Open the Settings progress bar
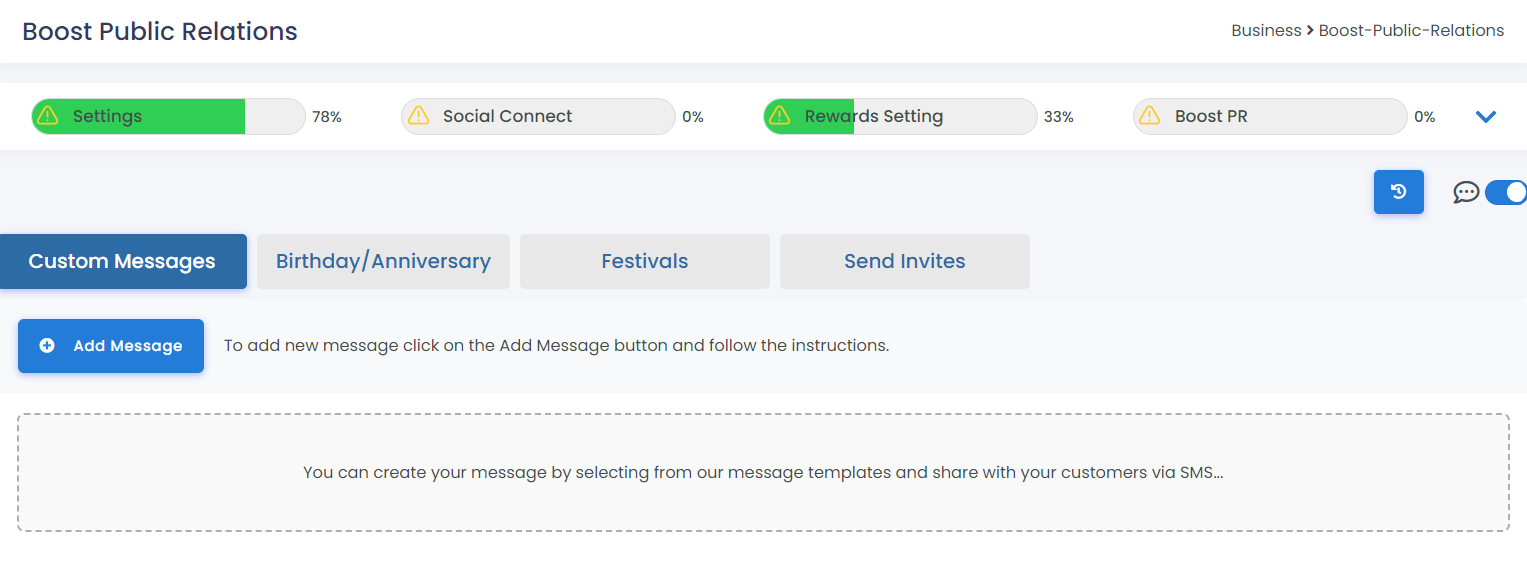Screen dimensions: 1527x565 [168, 116]
